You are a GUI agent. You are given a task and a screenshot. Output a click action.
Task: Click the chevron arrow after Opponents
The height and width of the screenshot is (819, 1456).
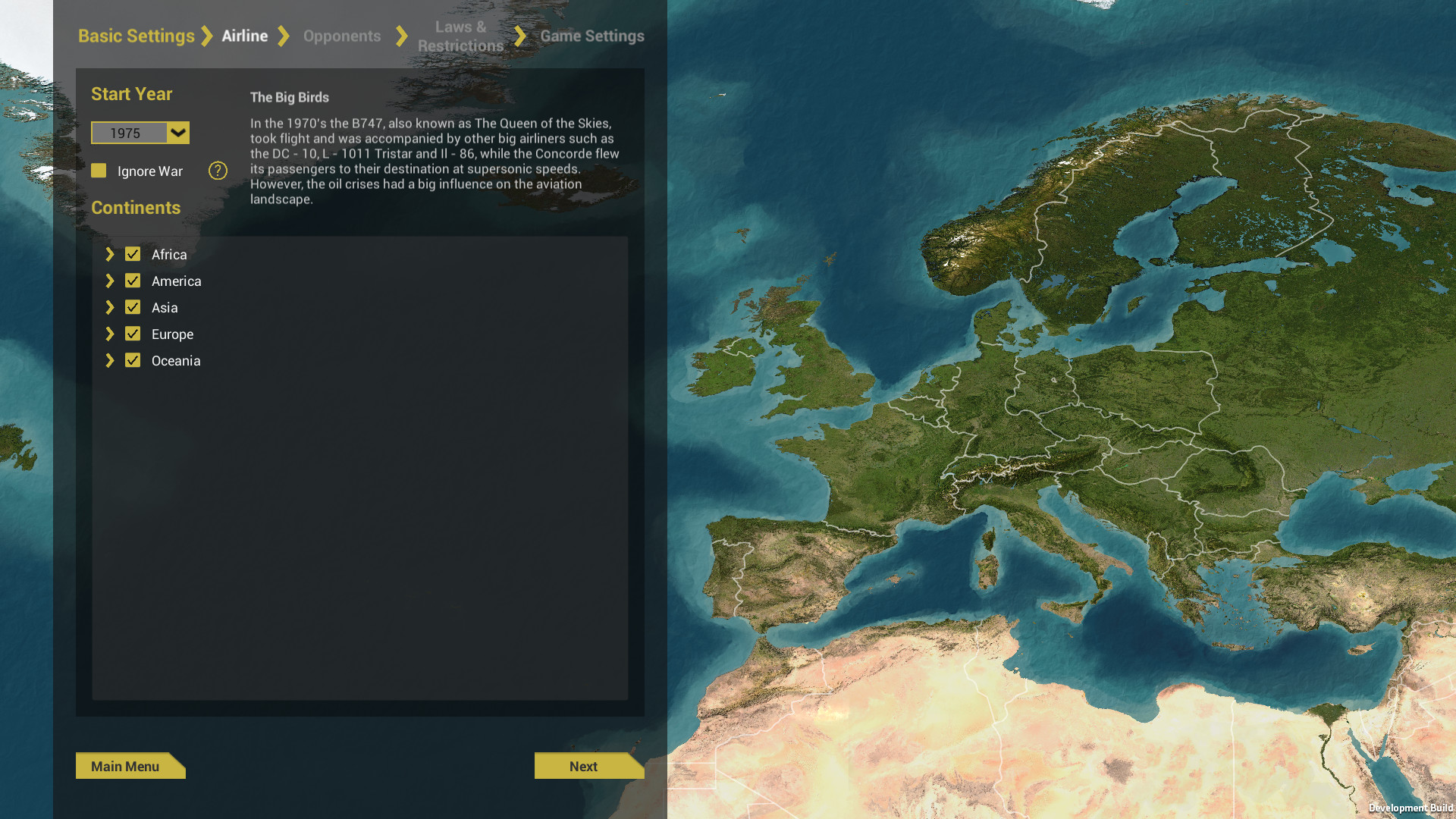(x=400, y=36)
